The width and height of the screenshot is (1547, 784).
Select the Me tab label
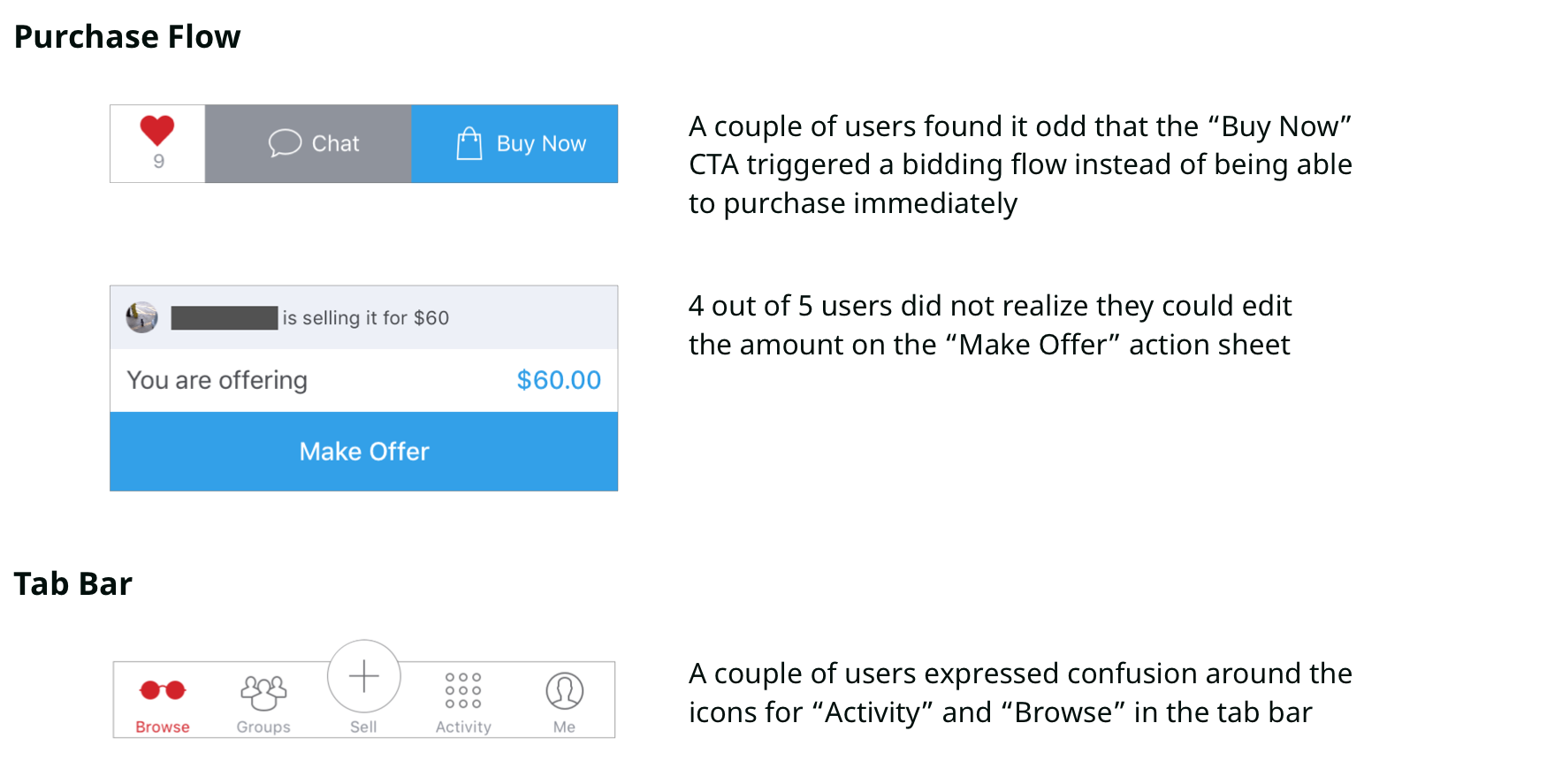[x=566, y=727]
